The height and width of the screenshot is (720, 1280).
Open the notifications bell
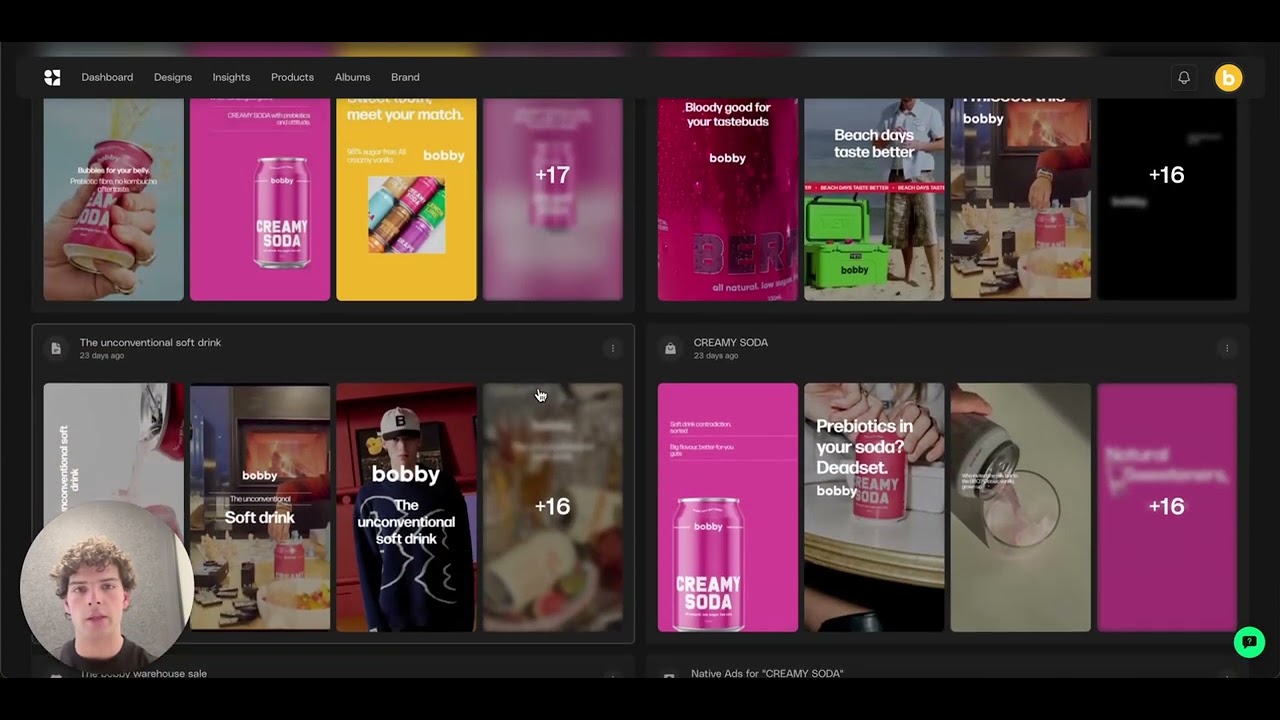point(1184,77)
